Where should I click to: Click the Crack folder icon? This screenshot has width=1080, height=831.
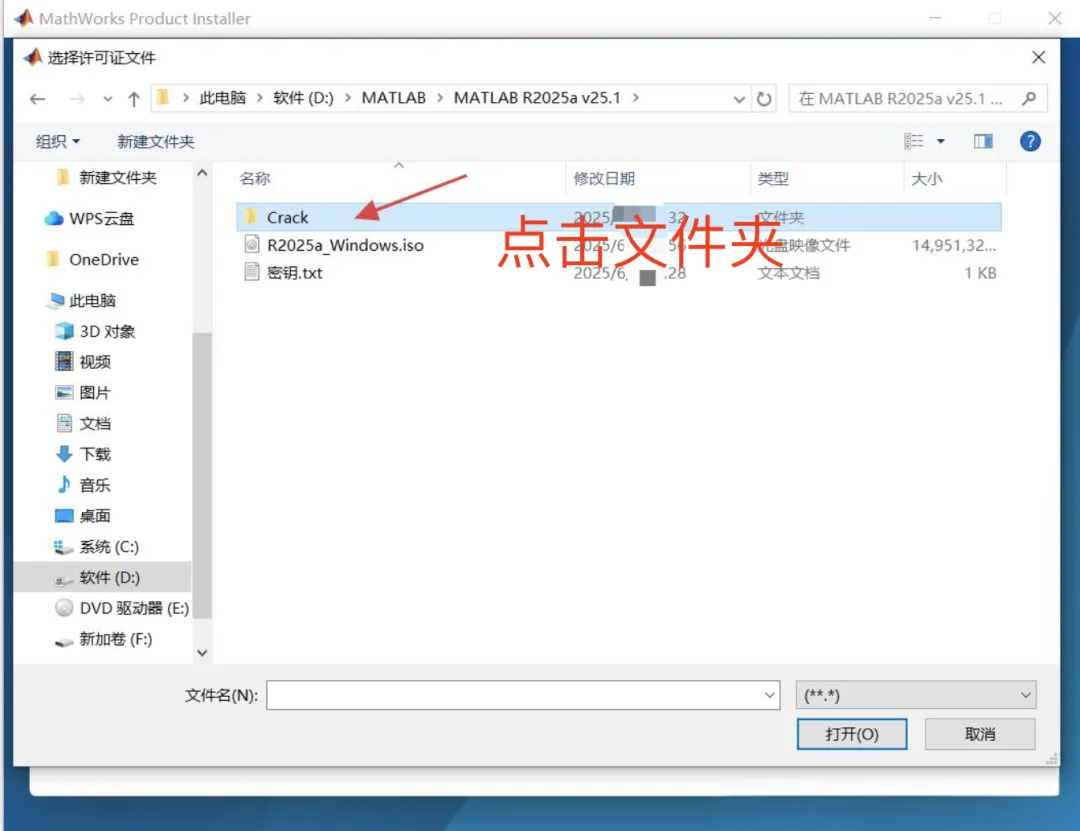click(251, 217)
